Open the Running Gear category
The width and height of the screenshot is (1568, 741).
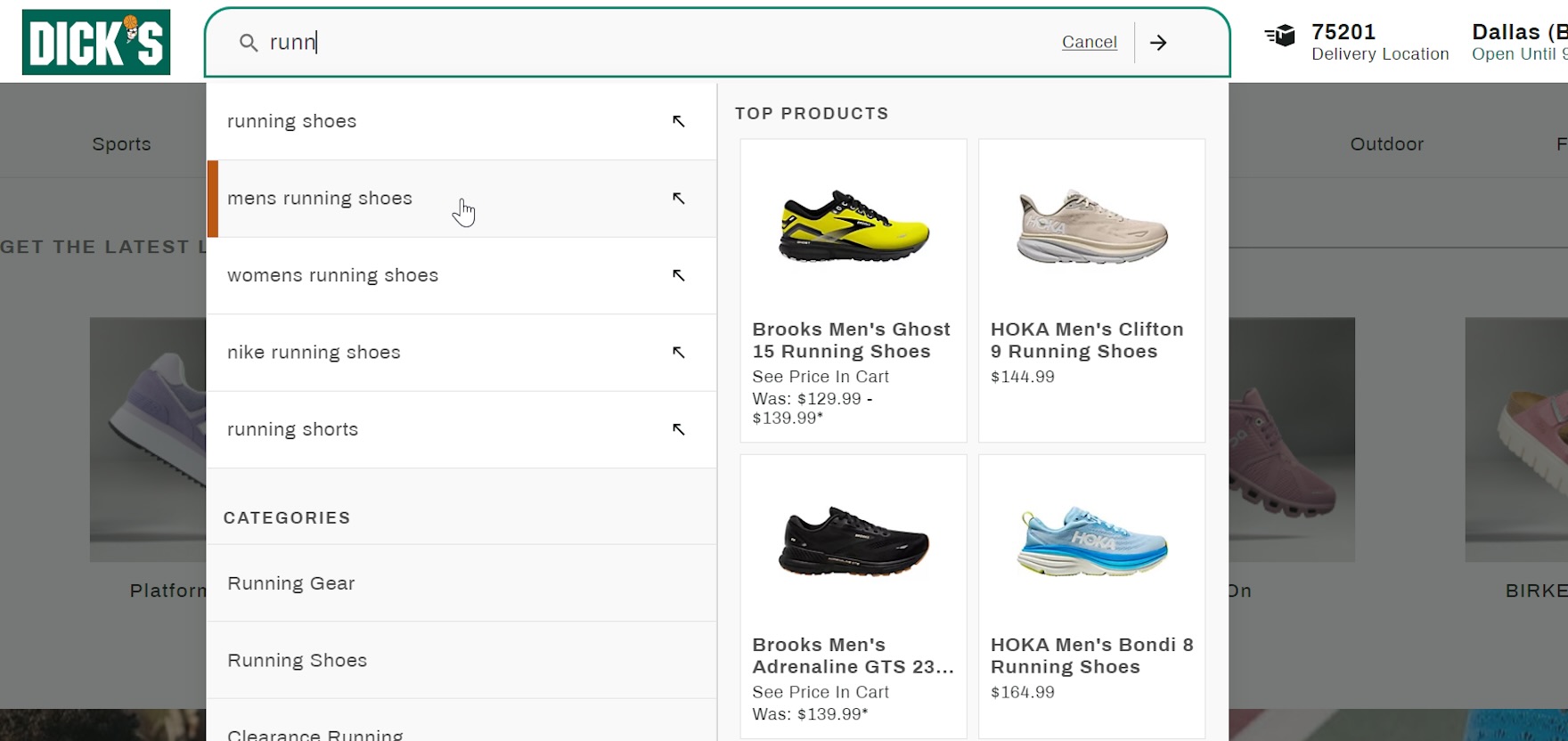291,583
